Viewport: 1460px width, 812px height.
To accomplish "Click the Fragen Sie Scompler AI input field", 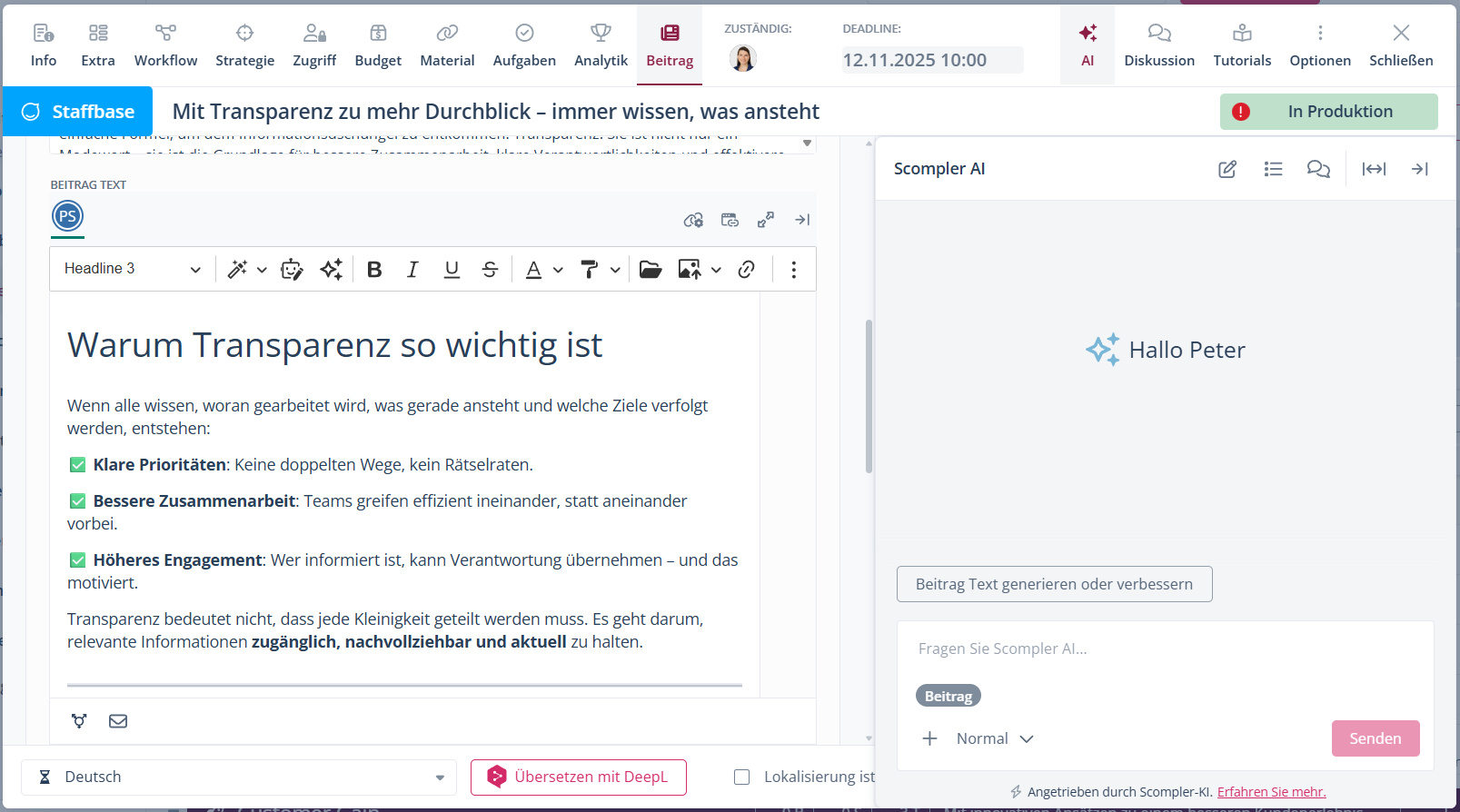I will tap(1163, 649).
